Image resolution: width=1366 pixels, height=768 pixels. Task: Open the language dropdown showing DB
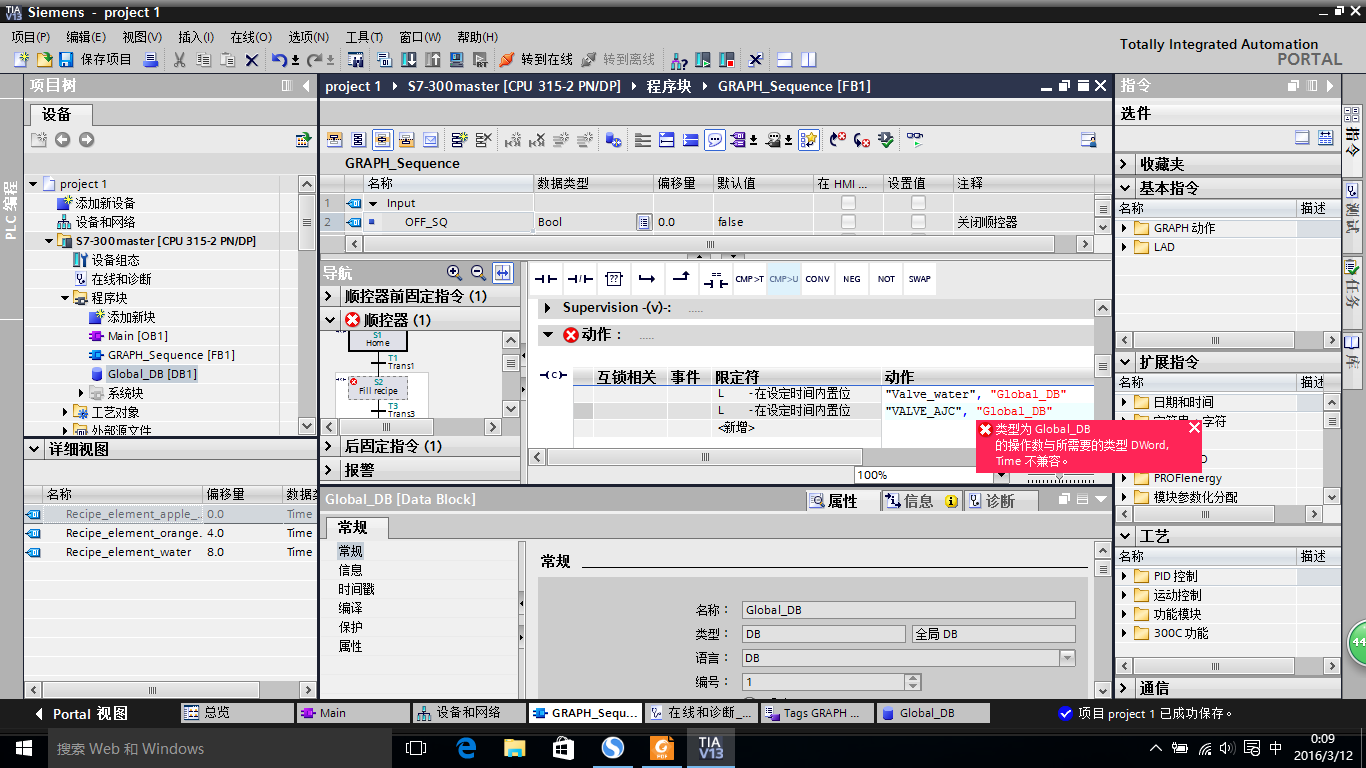[1067, 658]
